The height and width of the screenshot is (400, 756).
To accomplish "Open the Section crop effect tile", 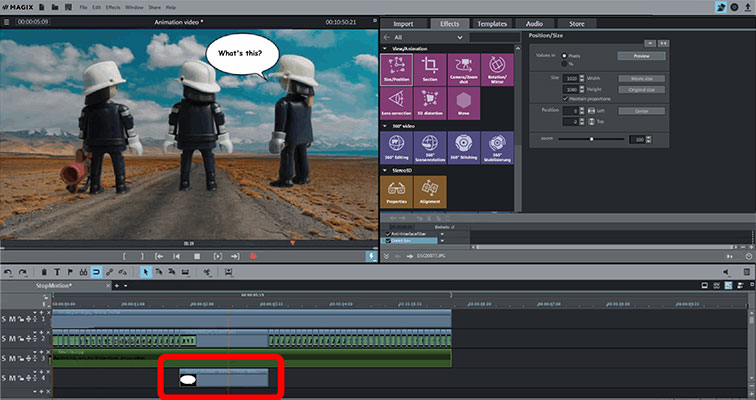I will (430, 69).
